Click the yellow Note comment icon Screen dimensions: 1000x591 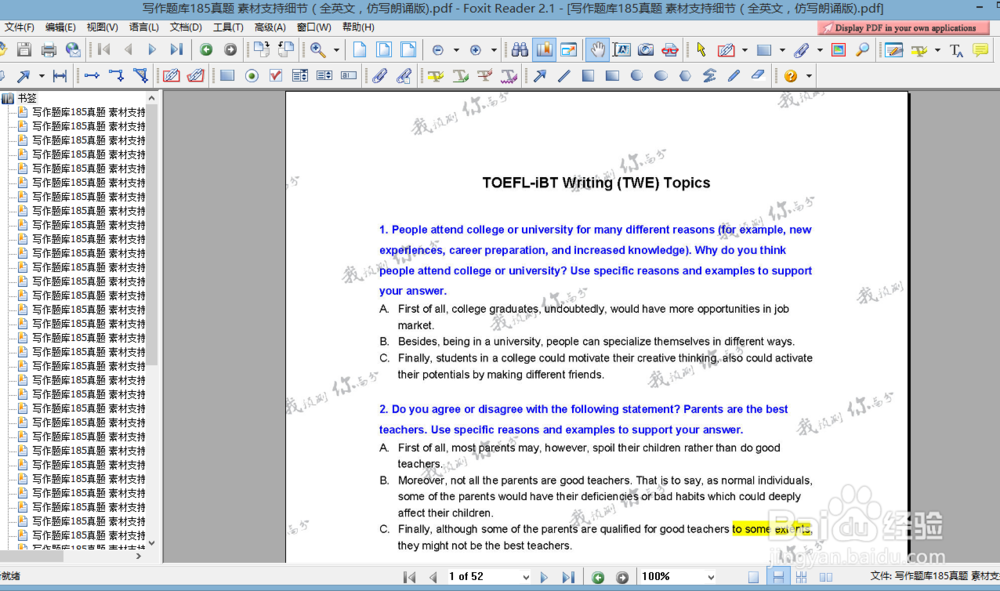point(981,50)
